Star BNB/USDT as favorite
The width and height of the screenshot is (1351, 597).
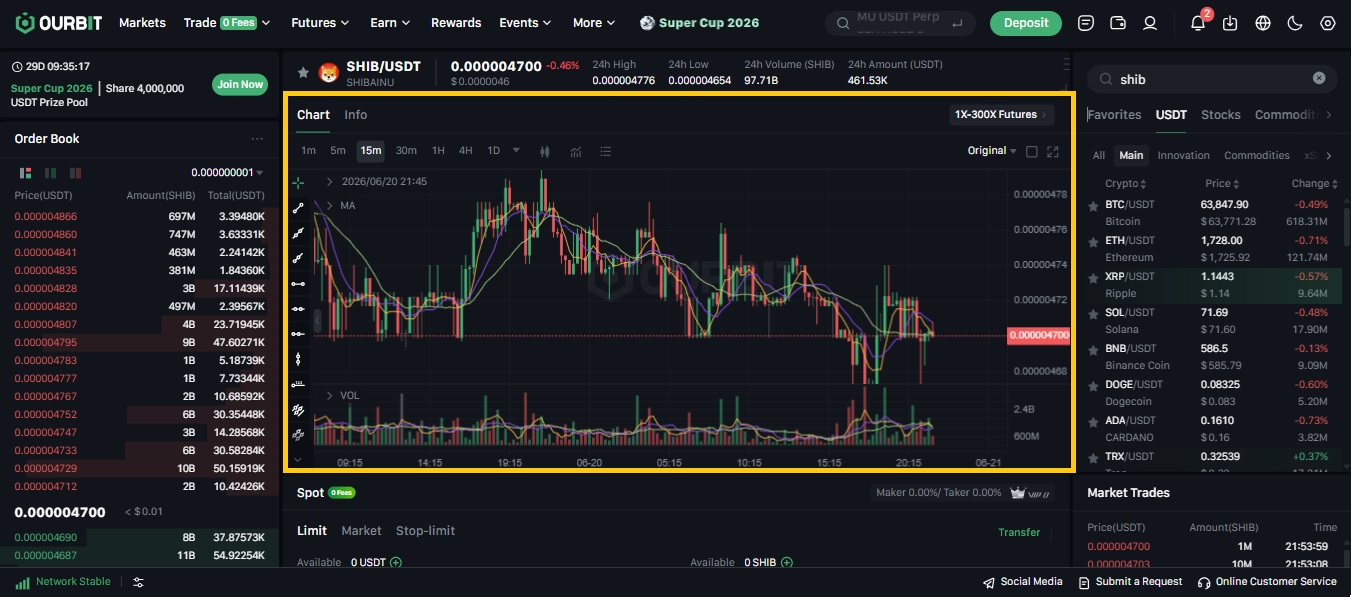pos(1093,349)
